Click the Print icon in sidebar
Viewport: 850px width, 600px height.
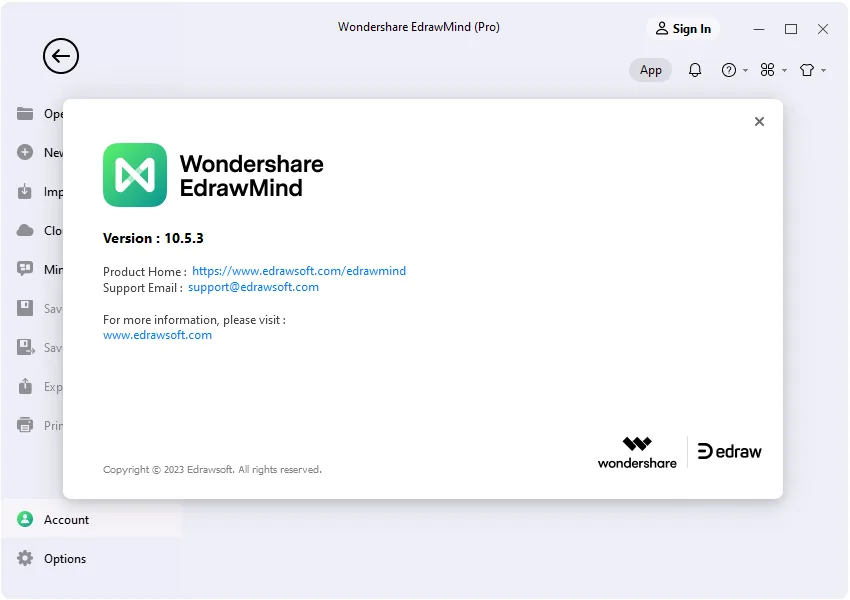pyautogui.click(x=25, y=425)
